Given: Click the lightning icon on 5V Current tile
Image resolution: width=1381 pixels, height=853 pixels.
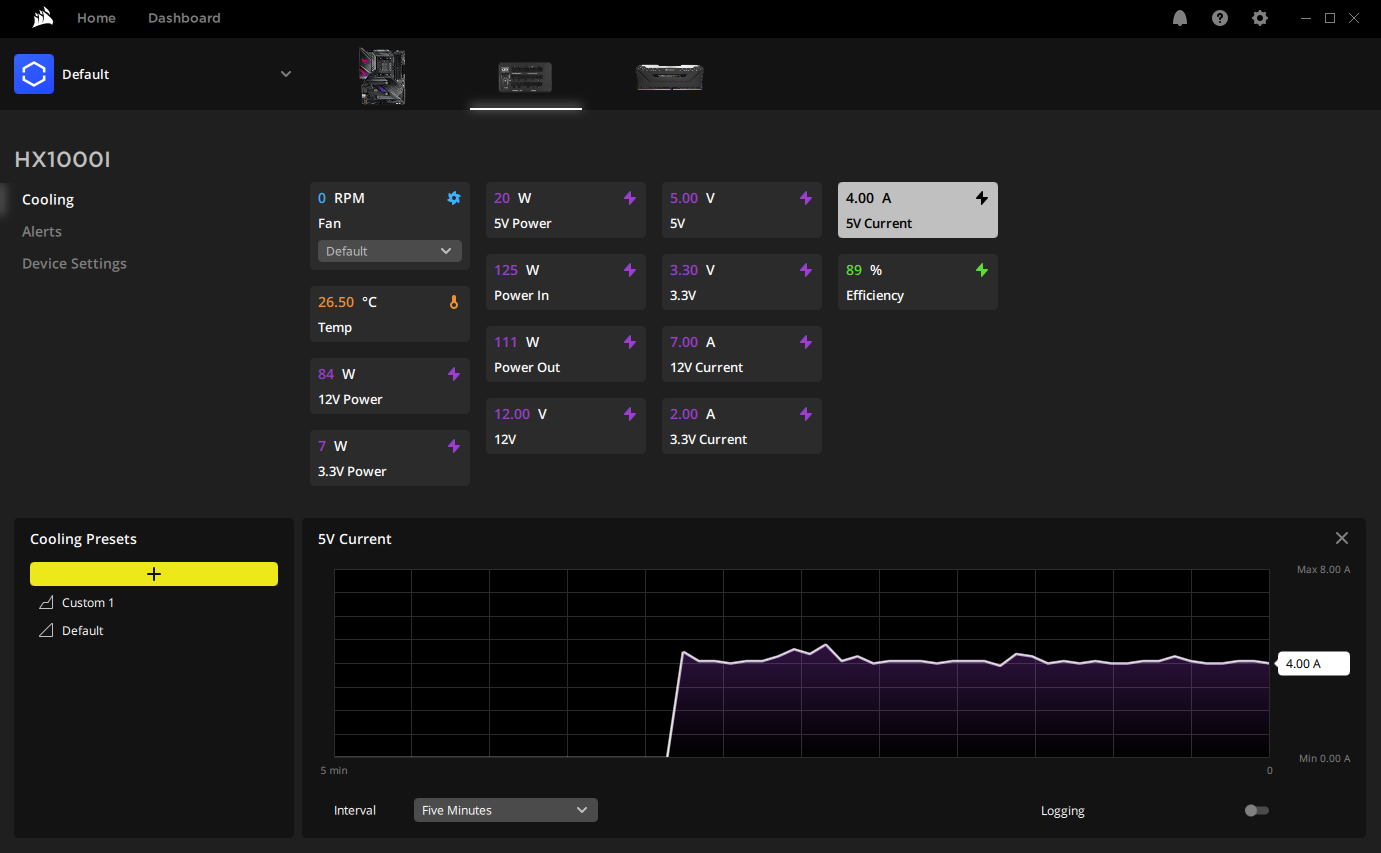Looking at the screenshot, I should [x=982, y=198].
